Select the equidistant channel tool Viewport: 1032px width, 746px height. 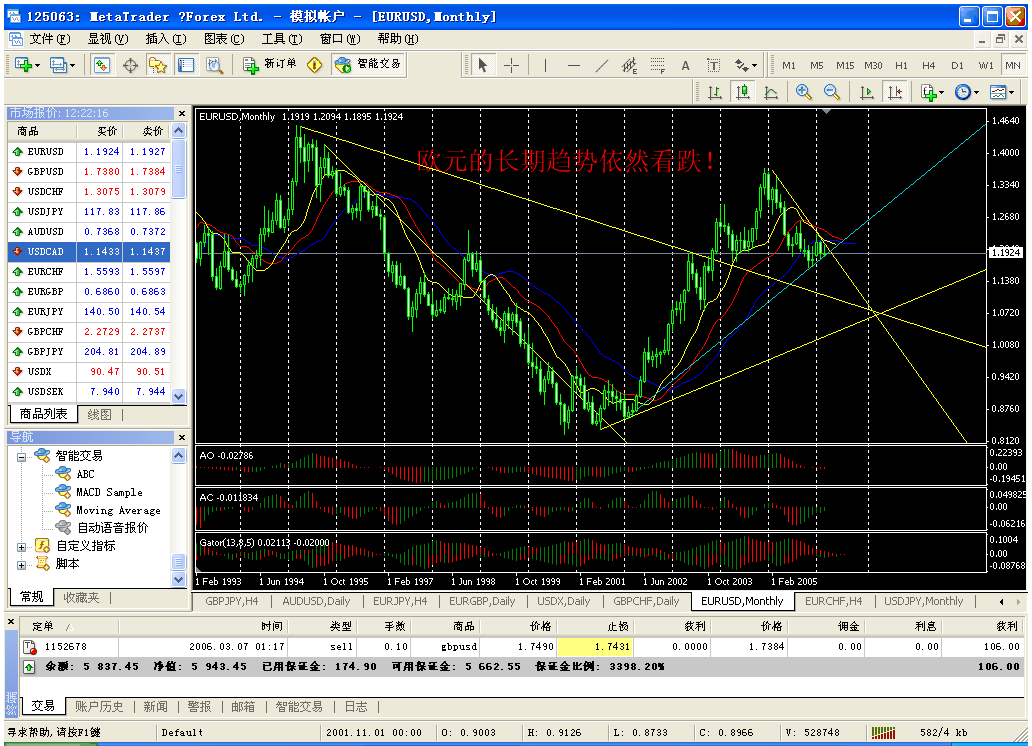pos(629,65)
